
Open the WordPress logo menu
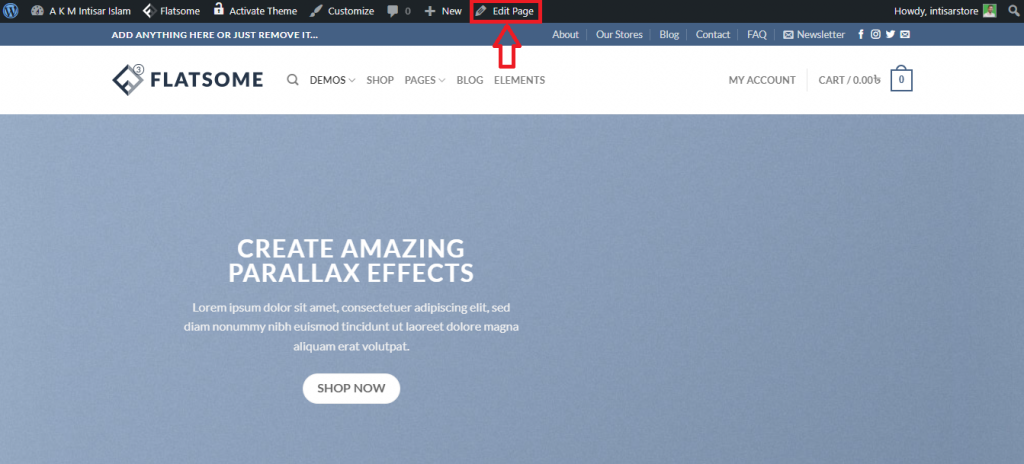click(x=10, y=11)
